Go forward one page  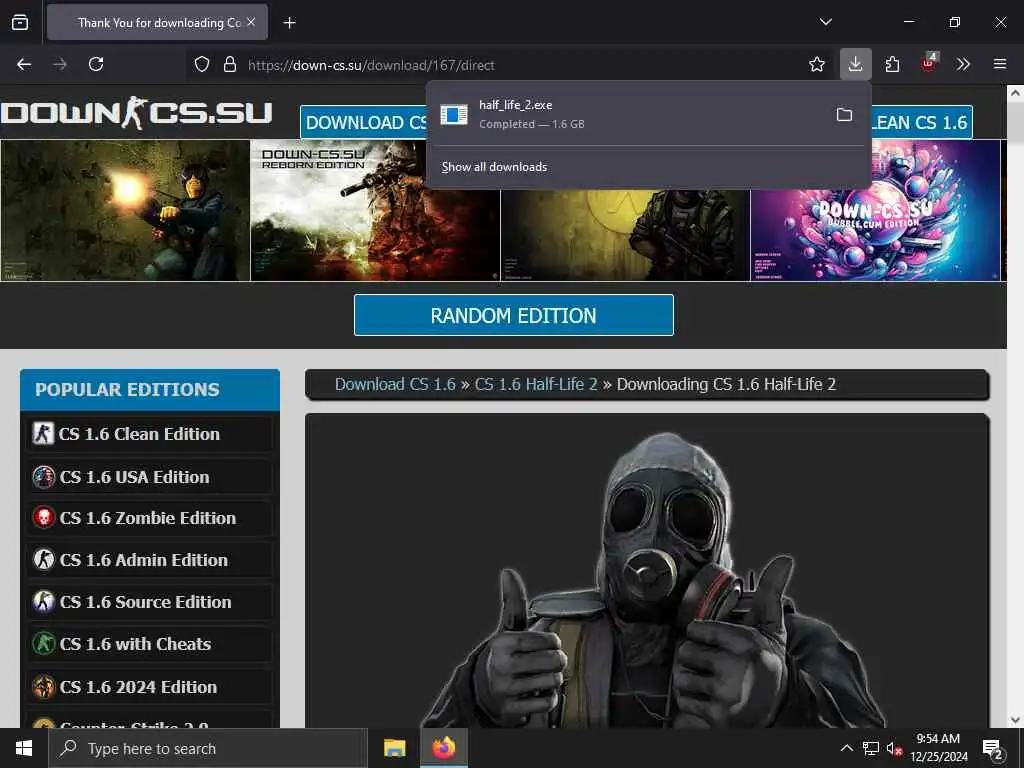pos(60,64)
